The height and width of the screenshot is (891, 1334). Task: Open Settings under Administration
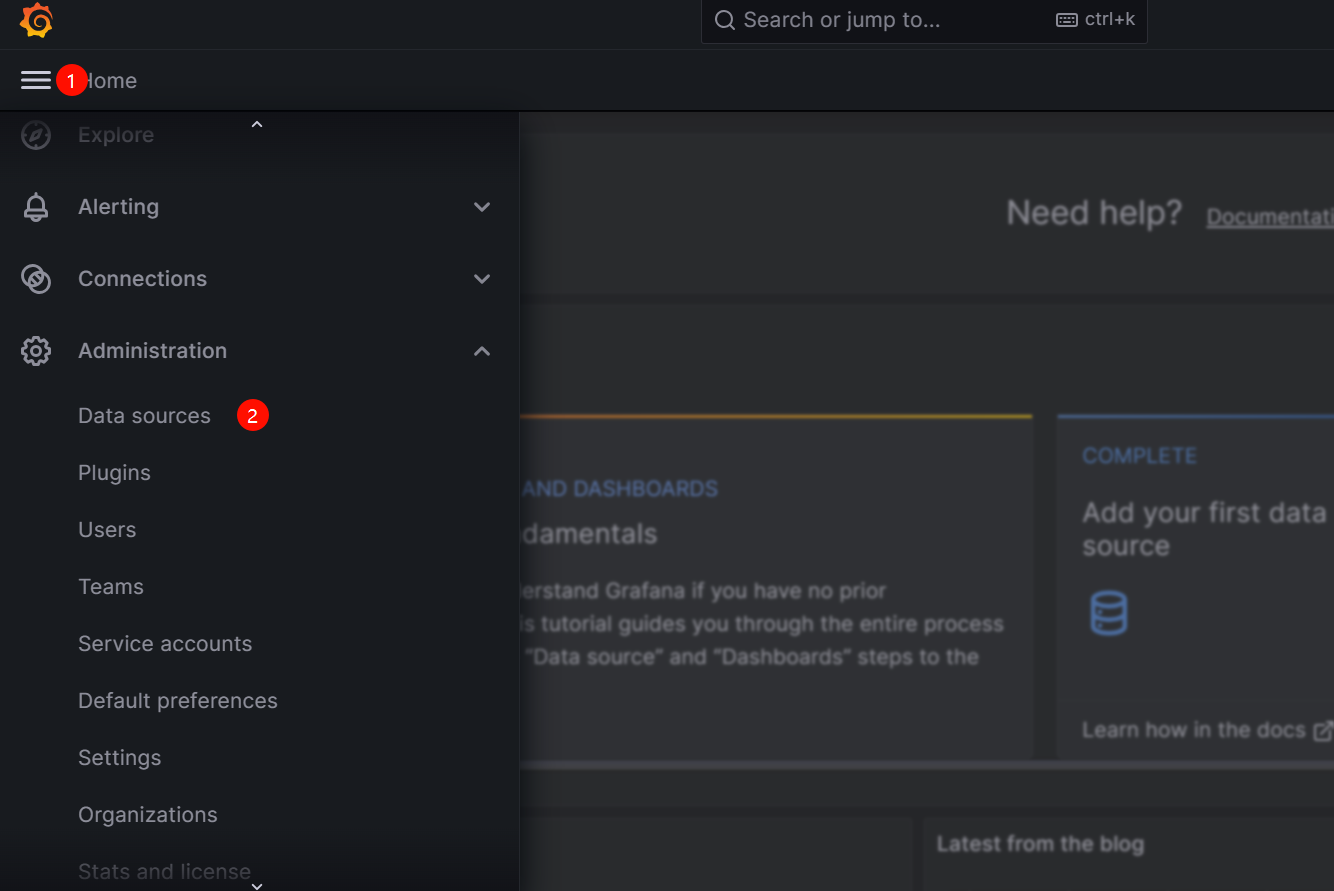click(x=119, y=758)
